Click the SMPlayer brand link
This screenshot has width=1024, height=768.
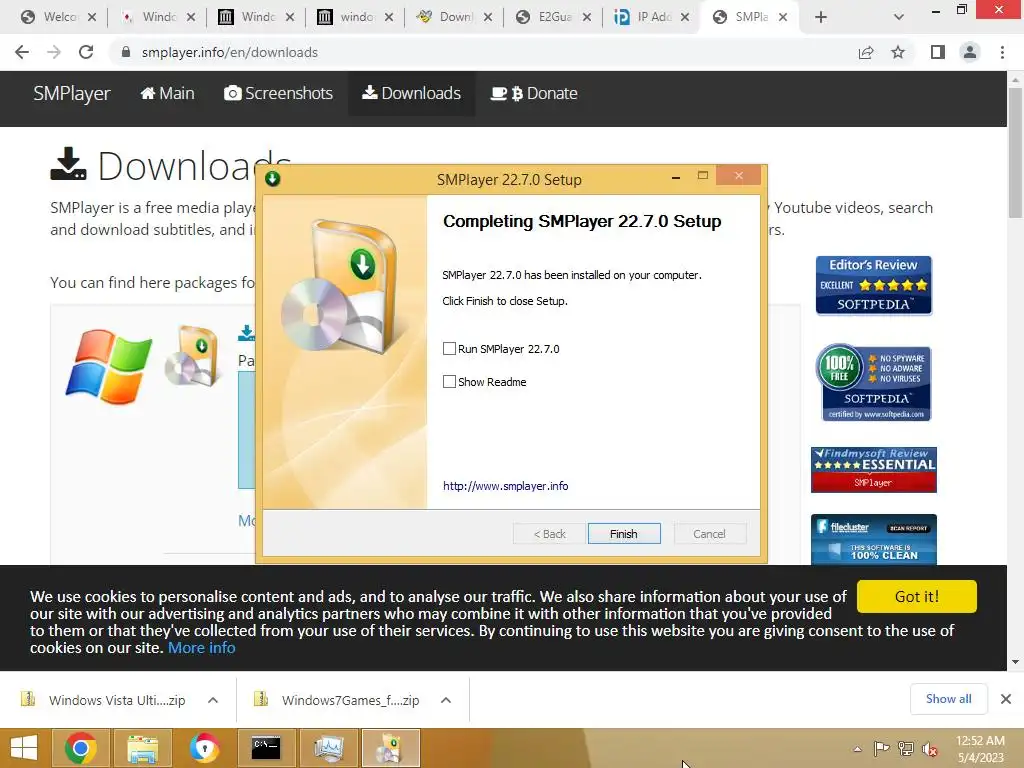coord(72,93)
